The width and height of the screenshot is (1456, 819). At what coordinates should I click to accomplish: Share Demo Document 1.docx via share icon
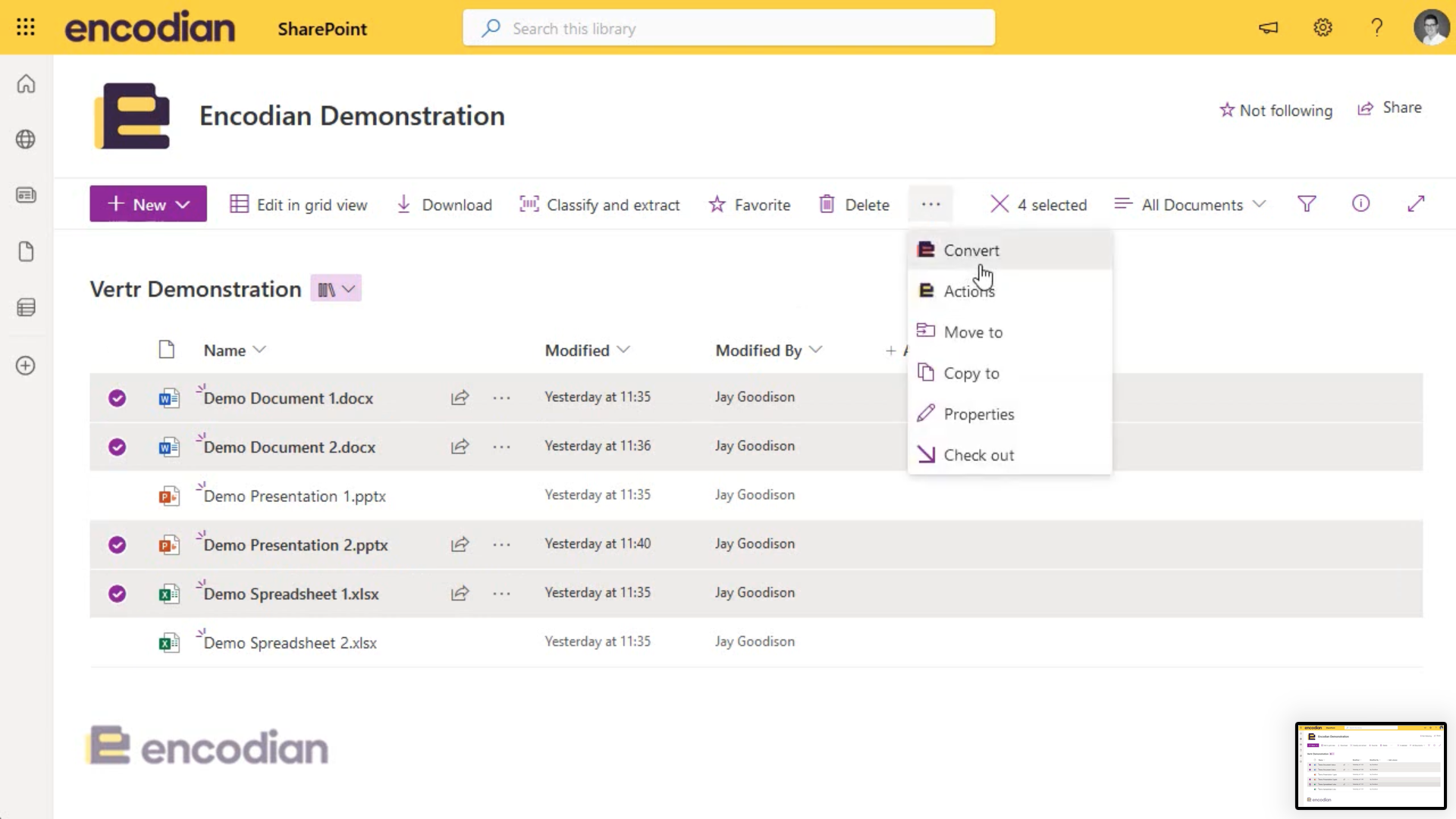click(460, 397)
